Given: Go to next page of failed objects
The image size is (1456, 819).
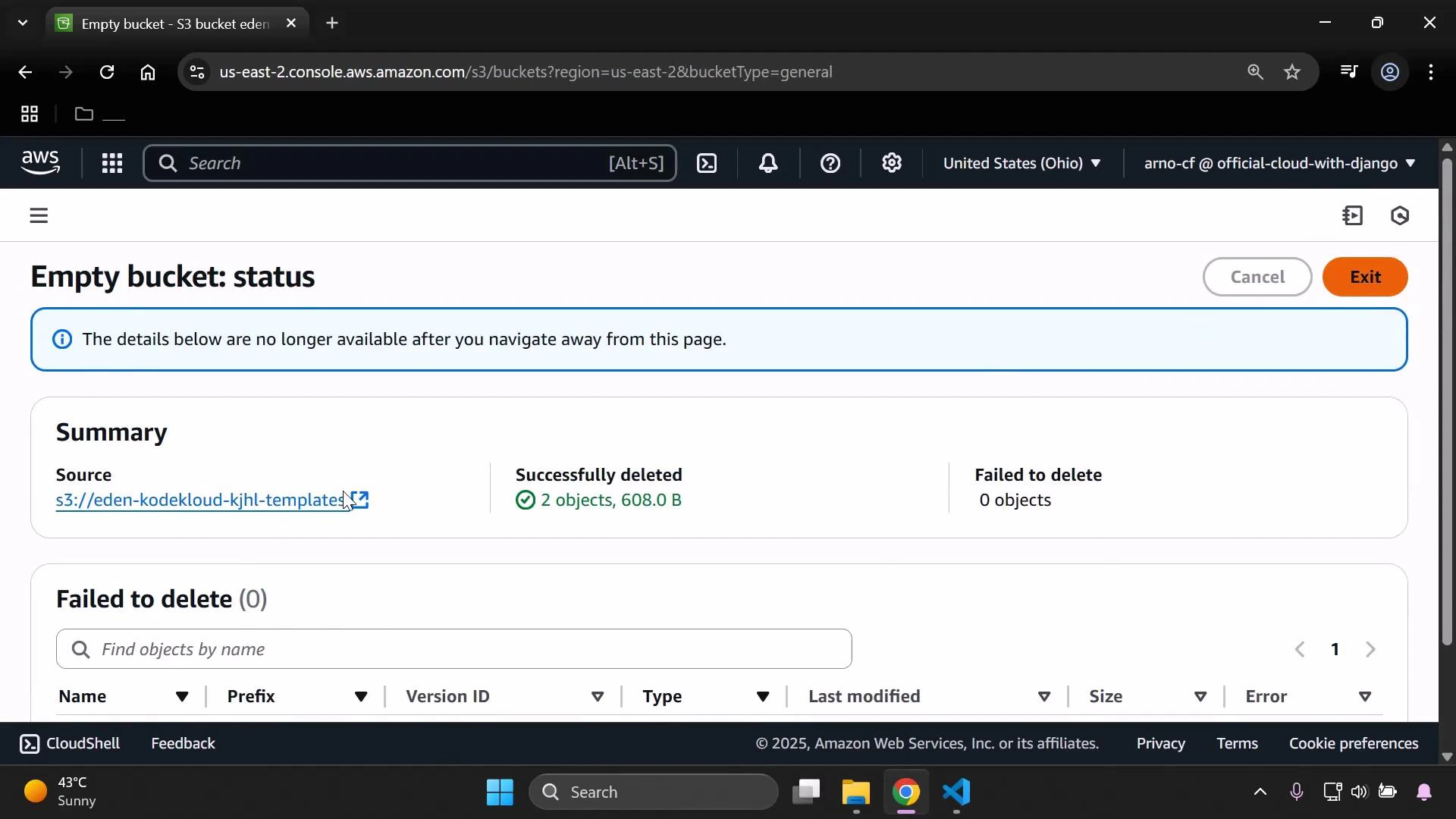Looking at the screenshot, I should tap(1371, 649).
